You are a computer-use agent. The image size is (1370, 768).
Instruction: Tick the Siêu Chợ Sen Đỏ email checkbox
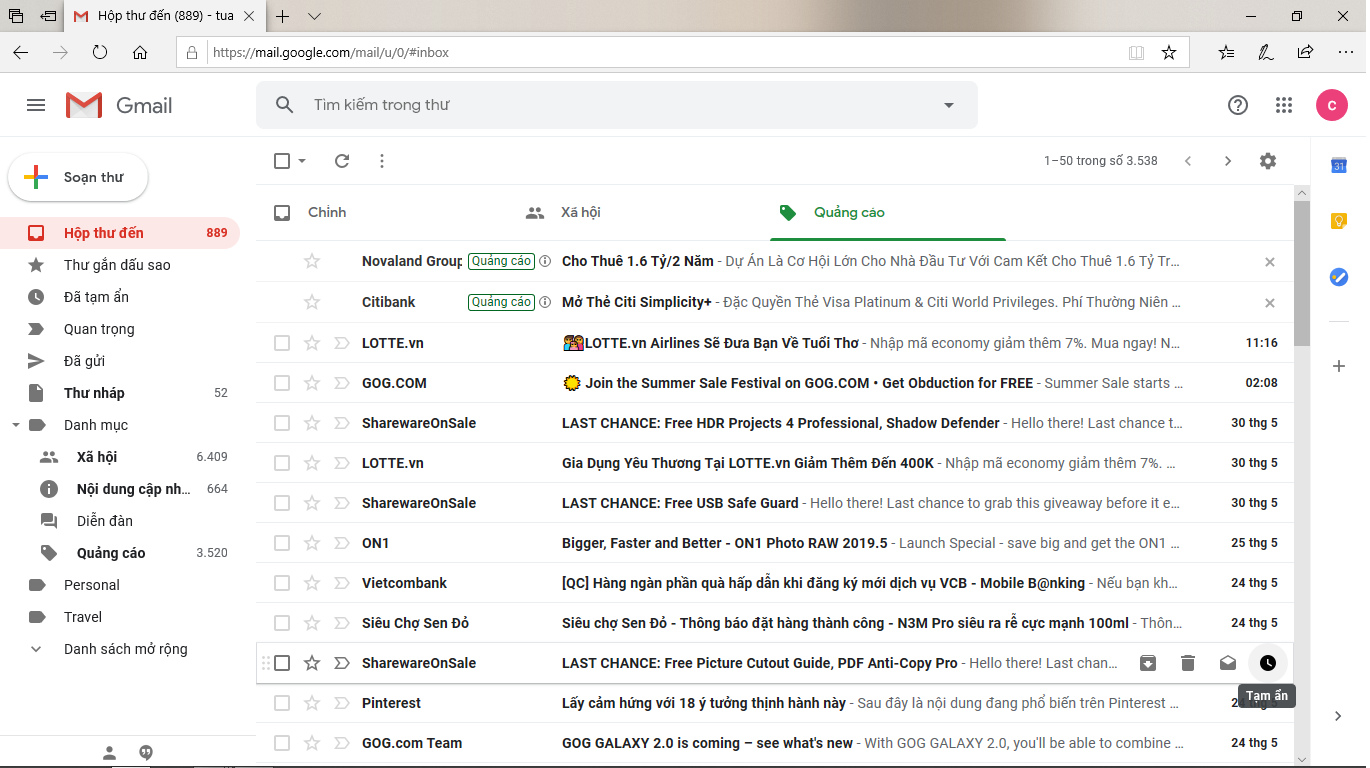[282, 623]
